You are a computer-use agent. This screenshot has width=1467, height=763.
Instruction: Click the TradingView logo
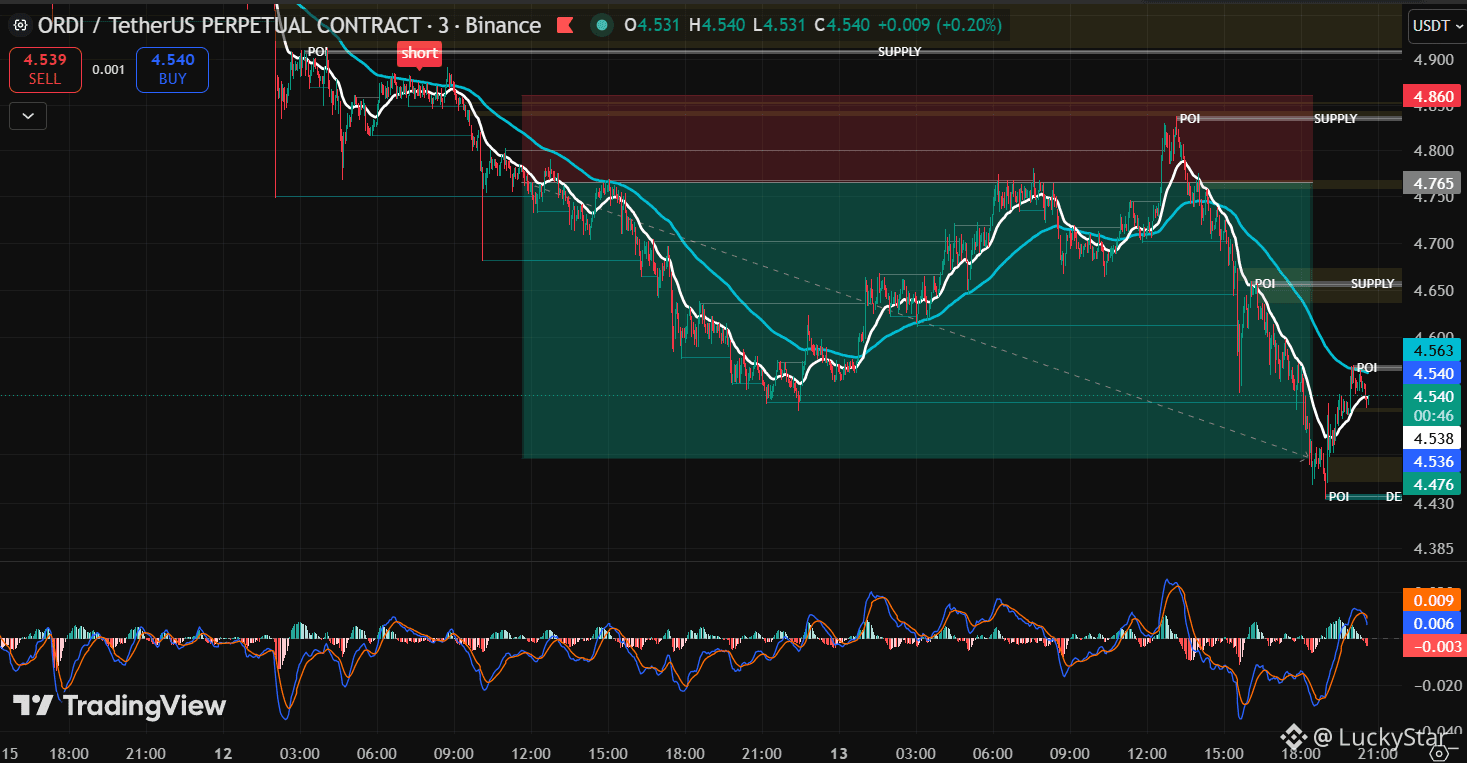[120, 706]
